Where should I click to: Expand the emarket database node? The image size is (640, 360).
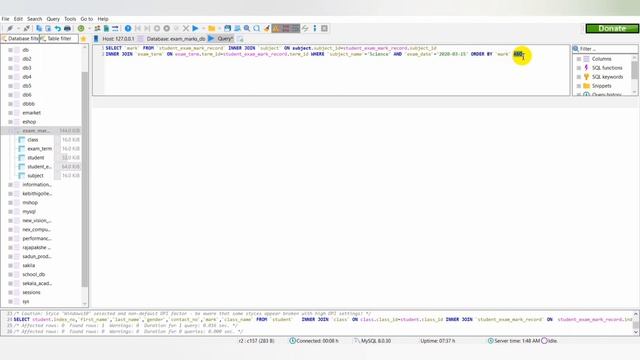click(10, 113)
